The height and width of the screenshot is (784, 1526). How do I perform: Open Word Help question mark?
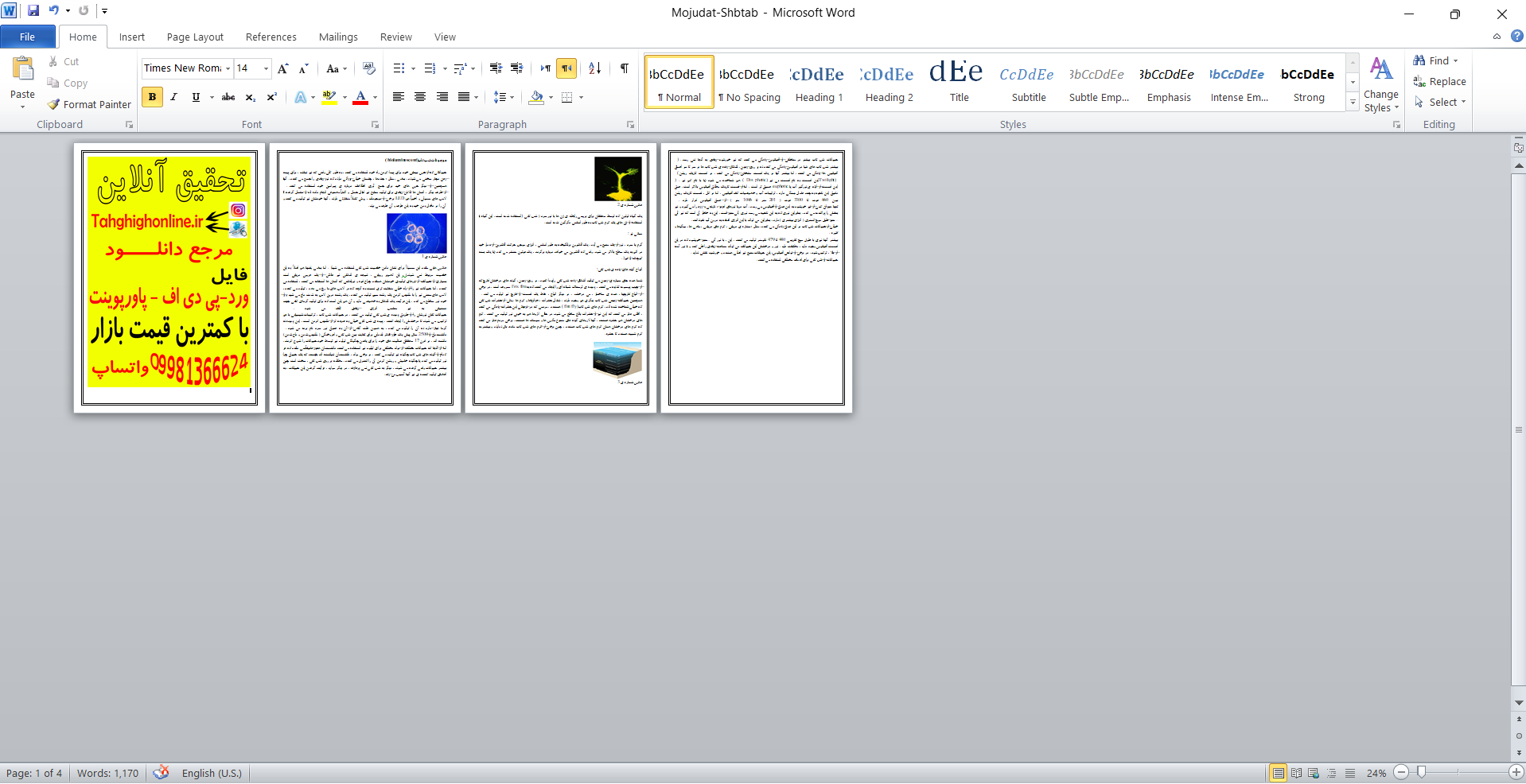click(x=1516, y=36)
